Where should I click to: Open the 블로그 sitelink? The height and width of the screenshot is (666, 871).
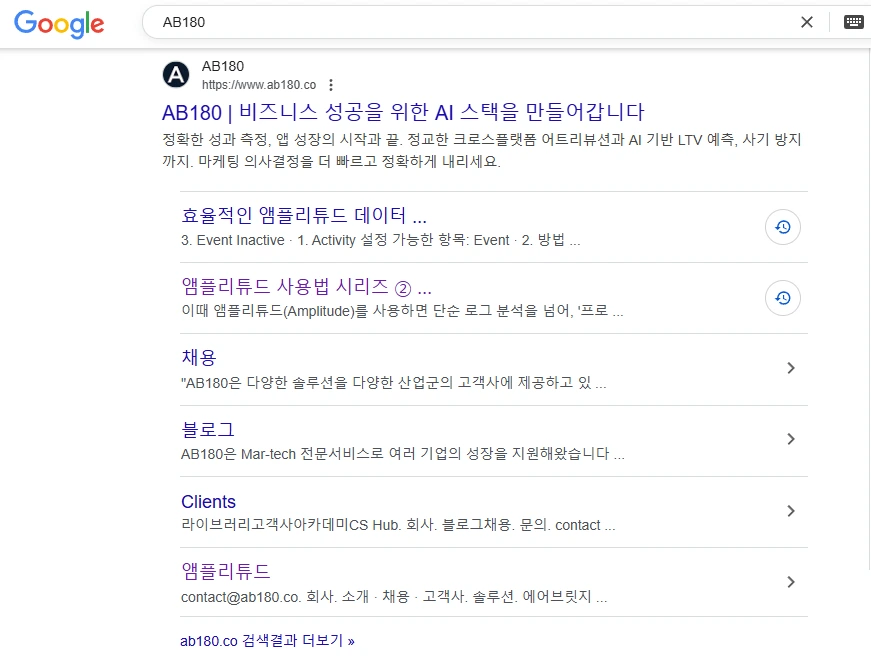pos(208,429)
